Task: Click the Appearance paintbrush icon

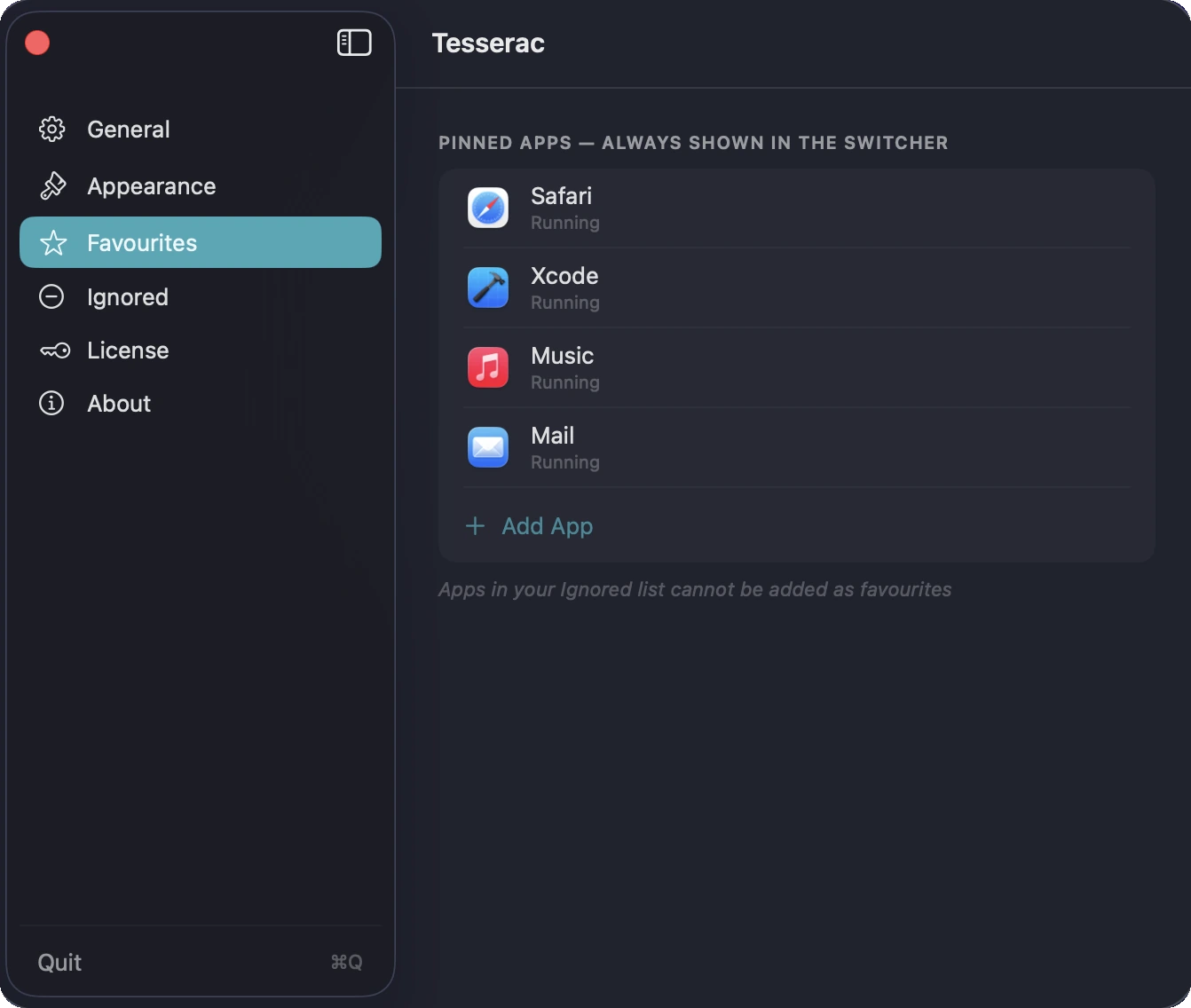Action: (52, 186)
